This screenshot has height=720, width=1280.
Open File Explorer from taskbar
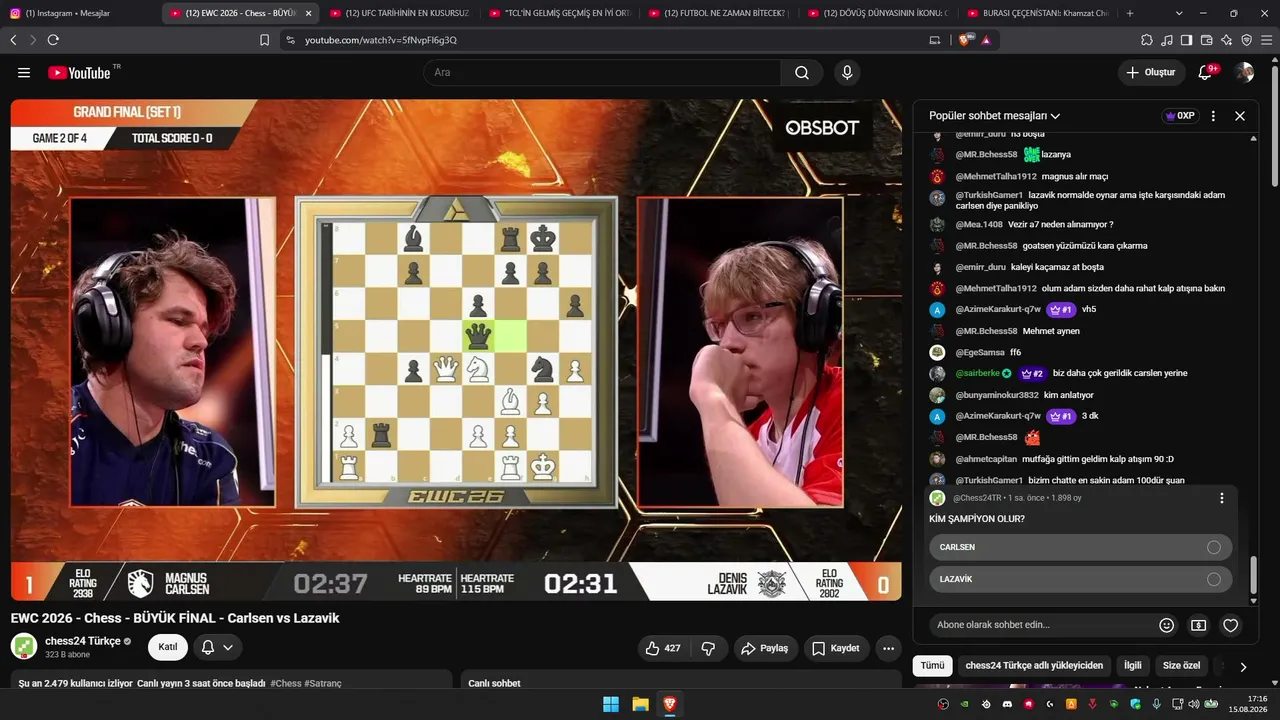click(640, 705)
